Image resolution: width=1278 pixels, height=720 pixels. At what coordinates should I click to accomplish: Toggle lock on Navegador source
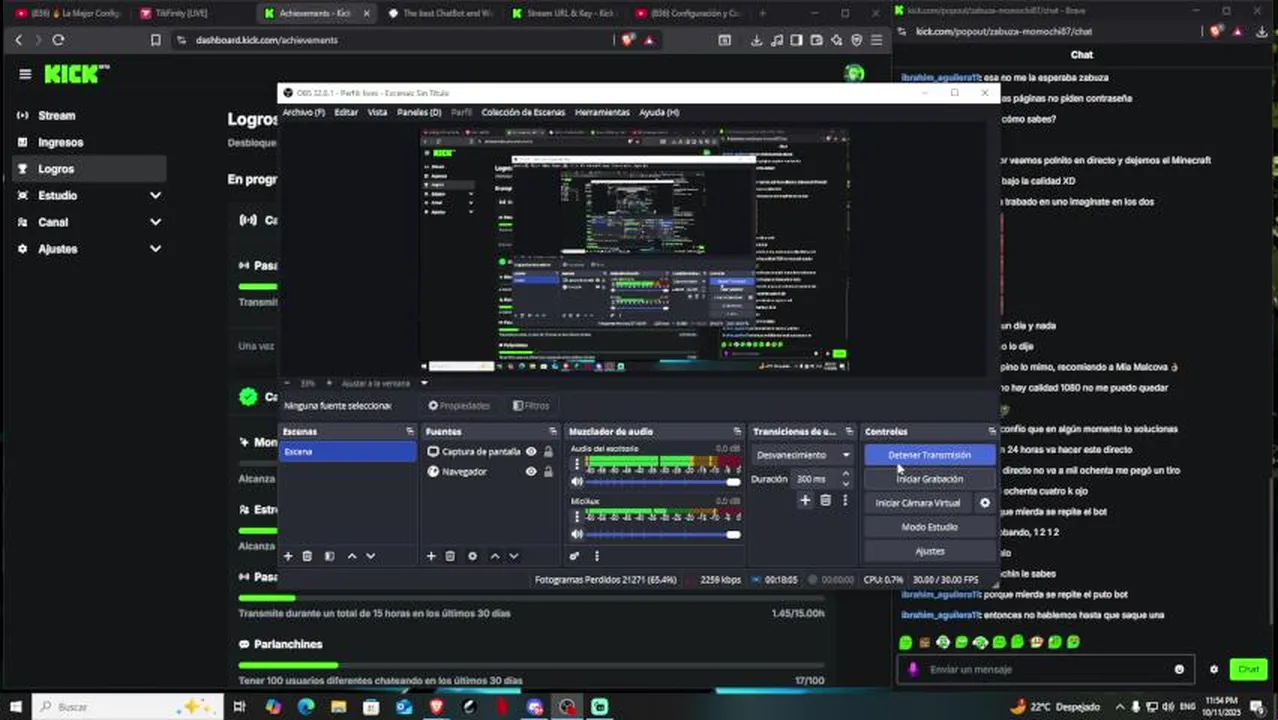(x=548, y=471)
